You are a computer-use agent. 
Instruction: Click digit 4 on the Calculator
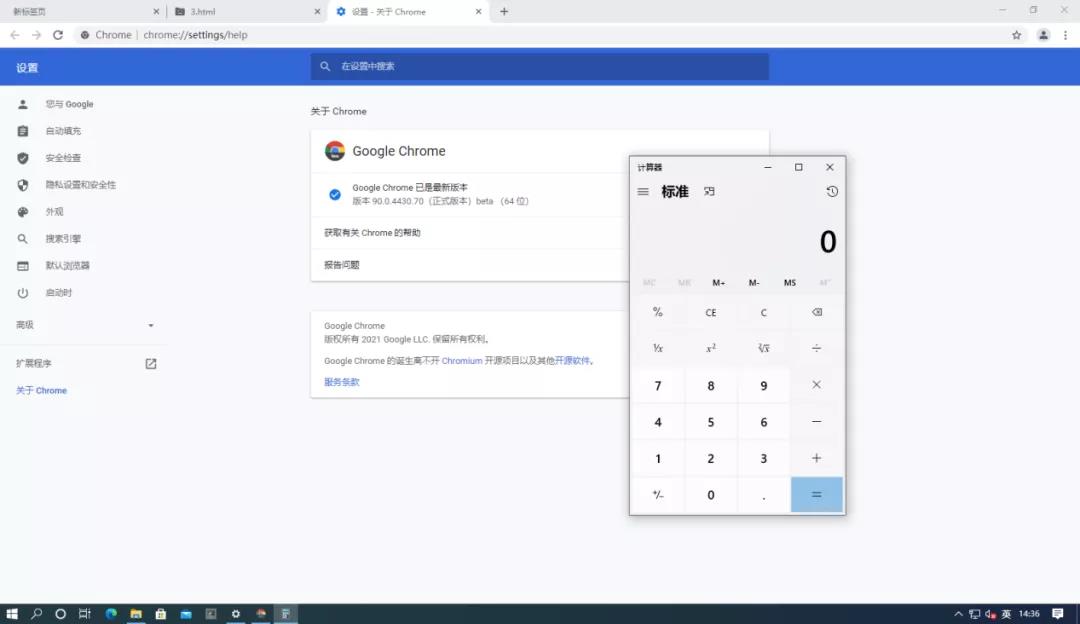tap(658, 422)
